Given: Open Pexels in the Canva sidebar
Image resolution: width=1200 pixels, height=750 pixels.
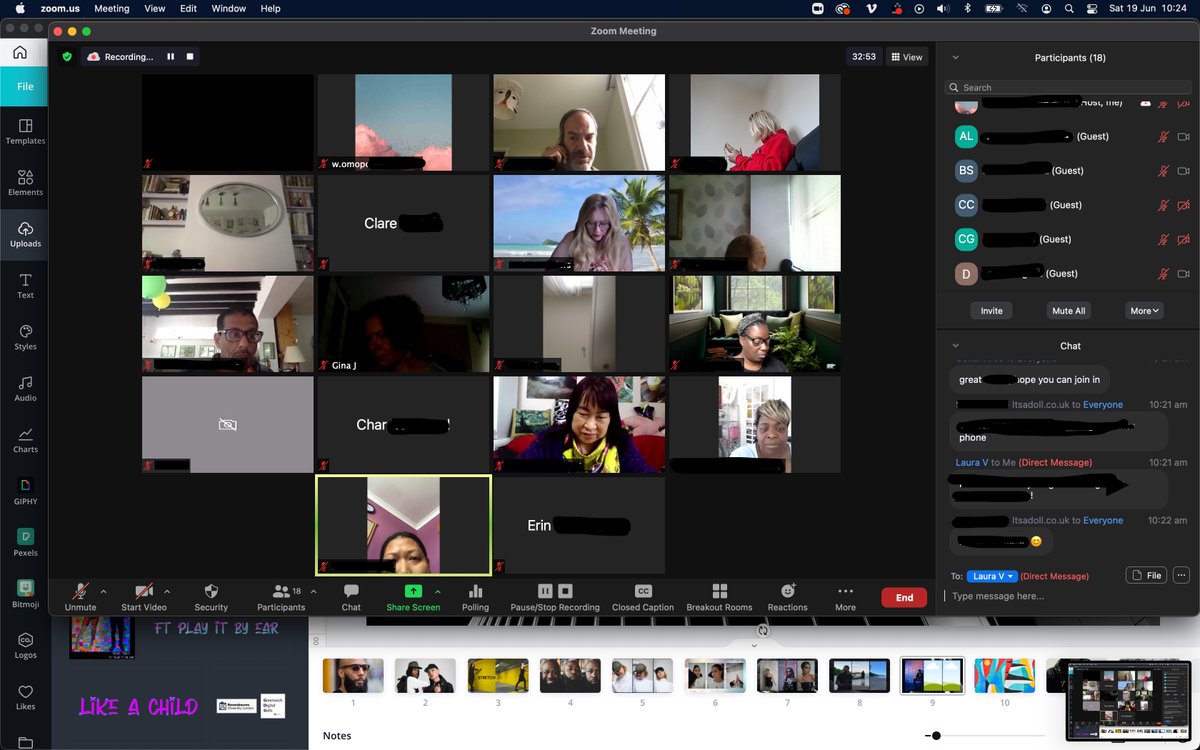Looking at the screenshot, I should pos(25,543).
